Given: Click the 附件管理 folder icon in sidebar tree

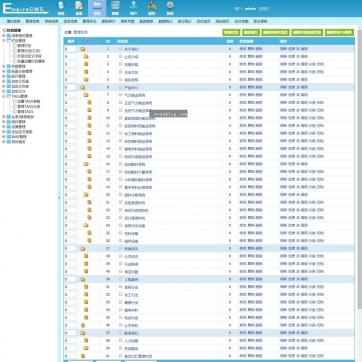Looking at the screenshot, I should [9, 122].
